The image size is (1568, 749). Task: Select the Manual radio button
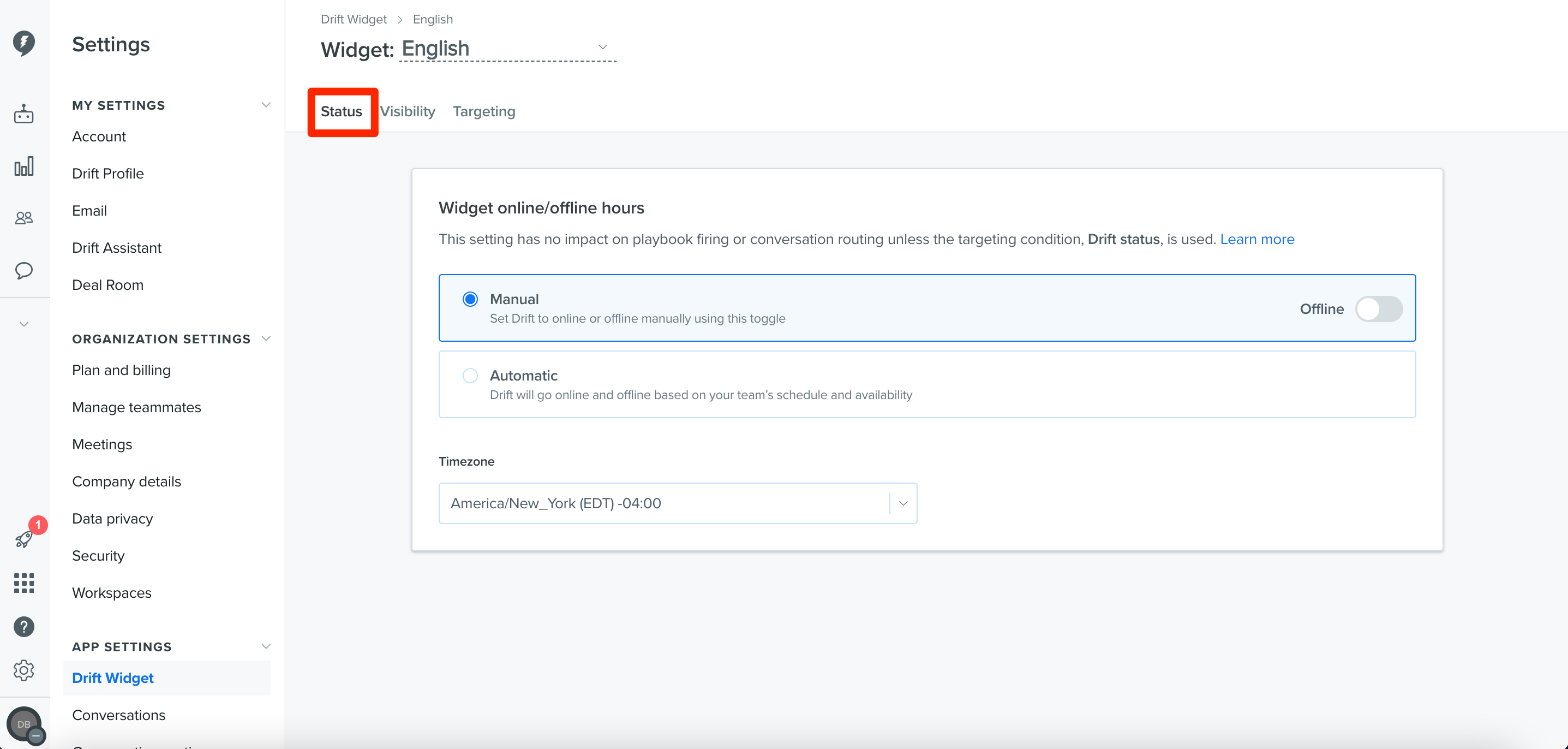pyautogui.click(x=470, y=299)
